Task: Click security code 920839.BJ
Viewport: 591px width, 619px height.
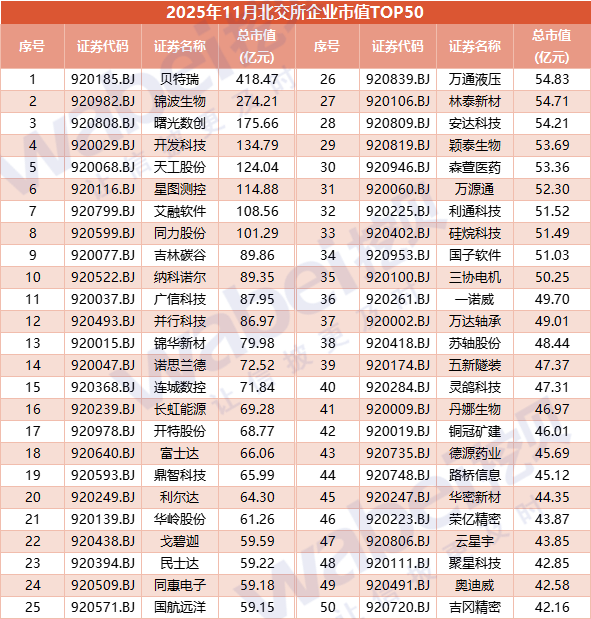Action: 398,79
